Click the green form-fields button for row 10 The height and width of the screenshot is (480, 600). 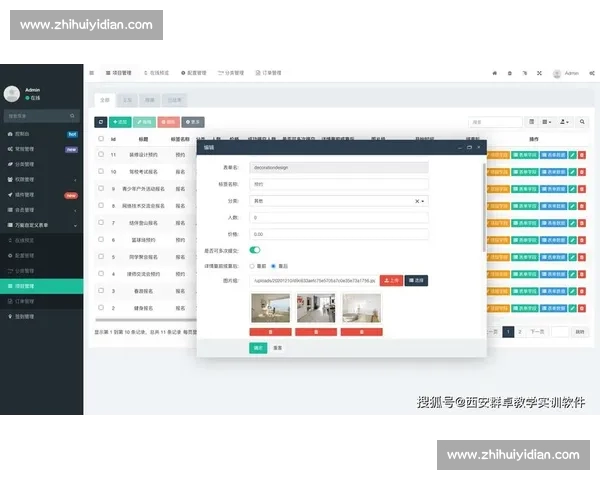[525, 172]
